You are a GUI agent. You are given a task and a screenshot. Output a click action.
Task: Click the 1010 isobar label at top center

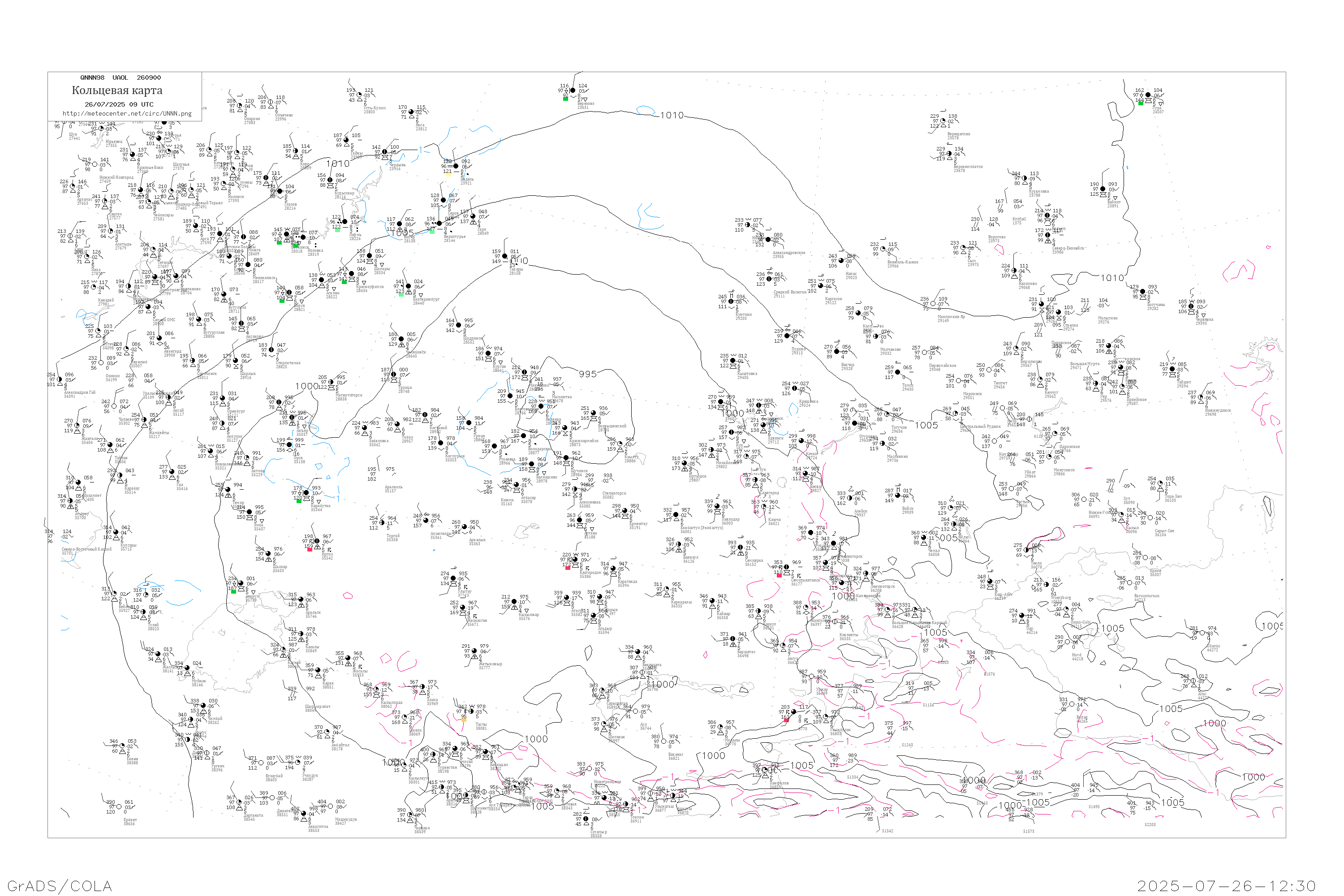[x=672, y=116]
